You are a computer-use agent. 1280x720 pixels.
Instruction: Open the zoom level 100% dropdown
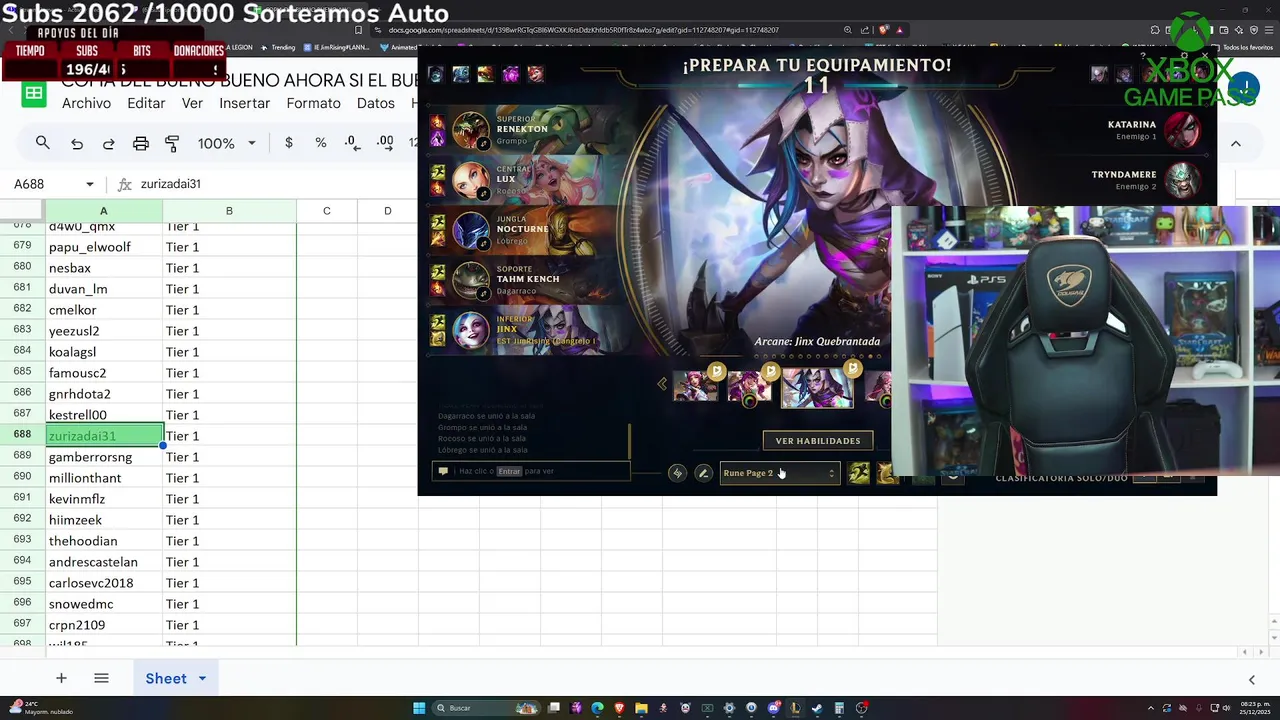click(226, 143)
